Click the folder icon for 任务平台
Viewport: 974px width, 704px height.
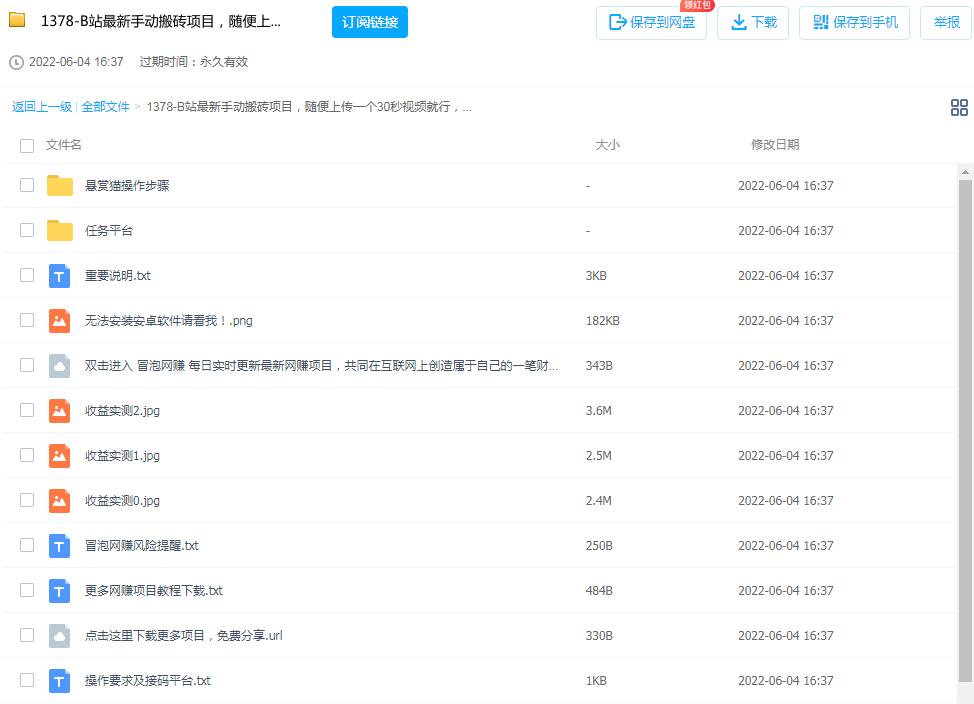pos(60,230)
